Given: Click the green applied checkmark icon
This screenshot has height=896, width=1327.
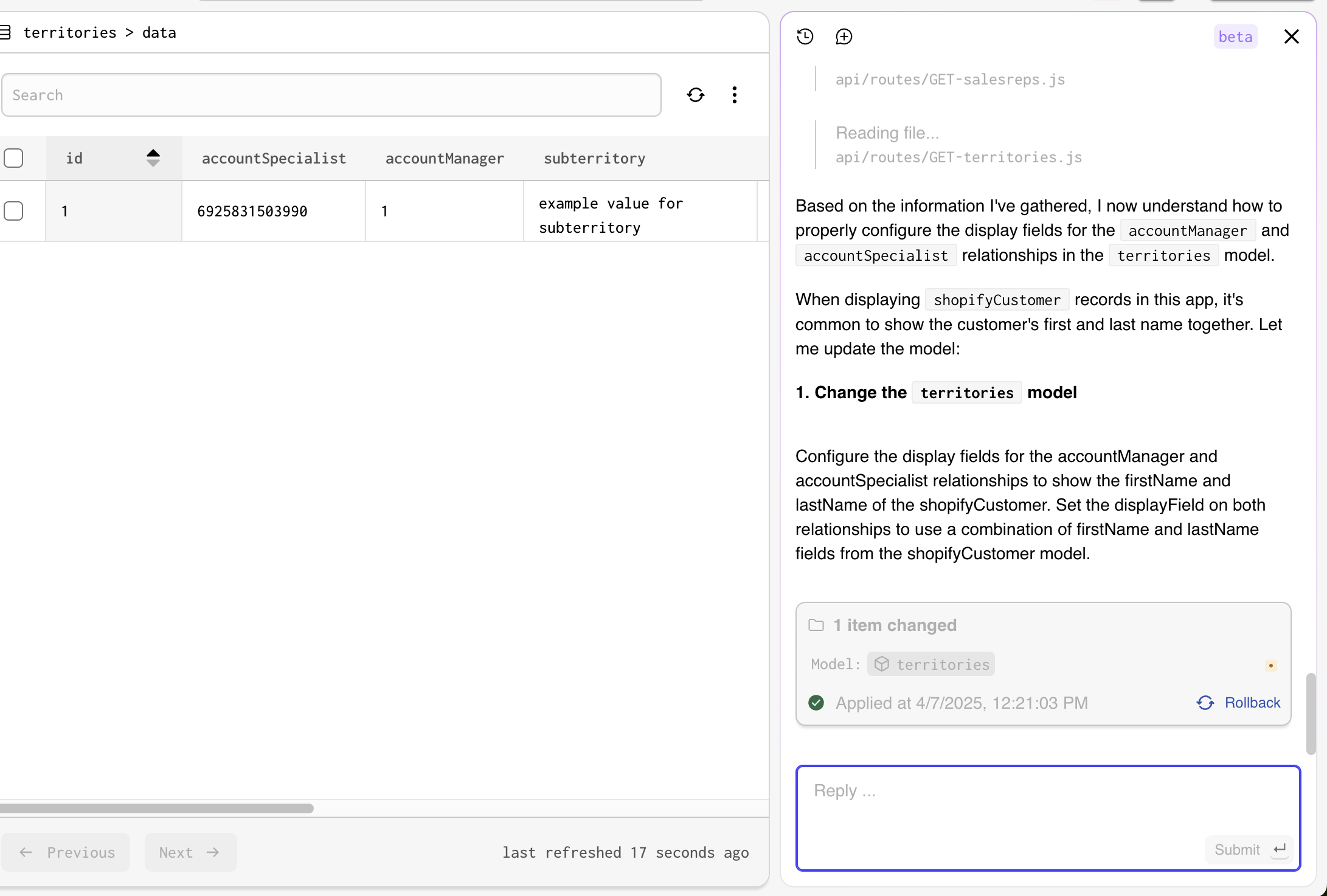Looking at the screenshot, I should [816, 703].
